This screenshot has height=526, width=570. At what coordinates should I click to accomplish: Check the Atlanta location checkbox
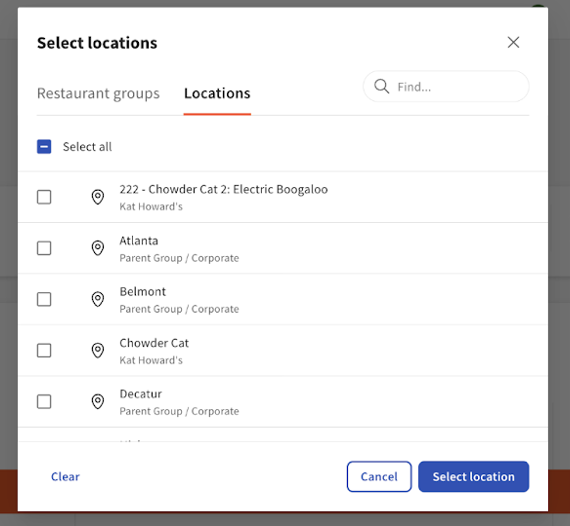click(x=44, y=248)
